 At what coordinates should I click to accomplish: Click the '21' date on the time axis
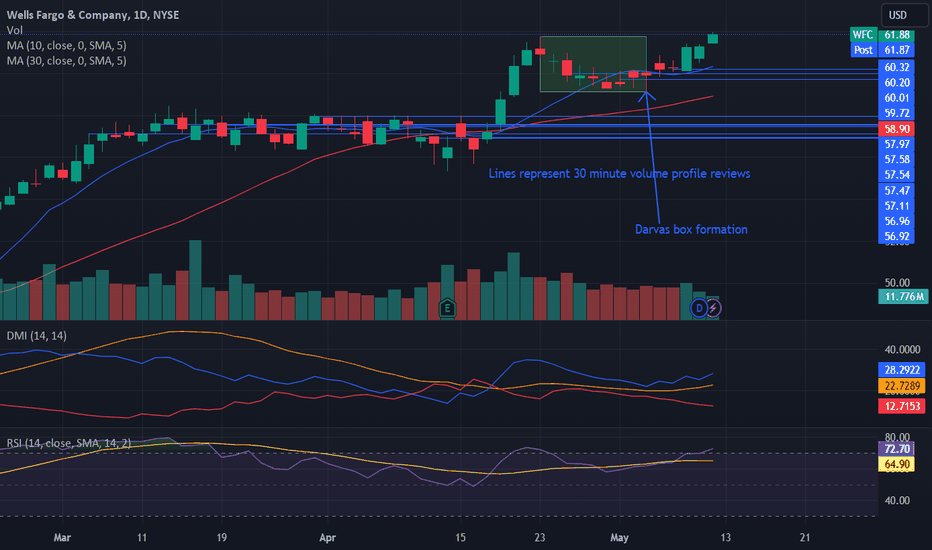[804, 538]
